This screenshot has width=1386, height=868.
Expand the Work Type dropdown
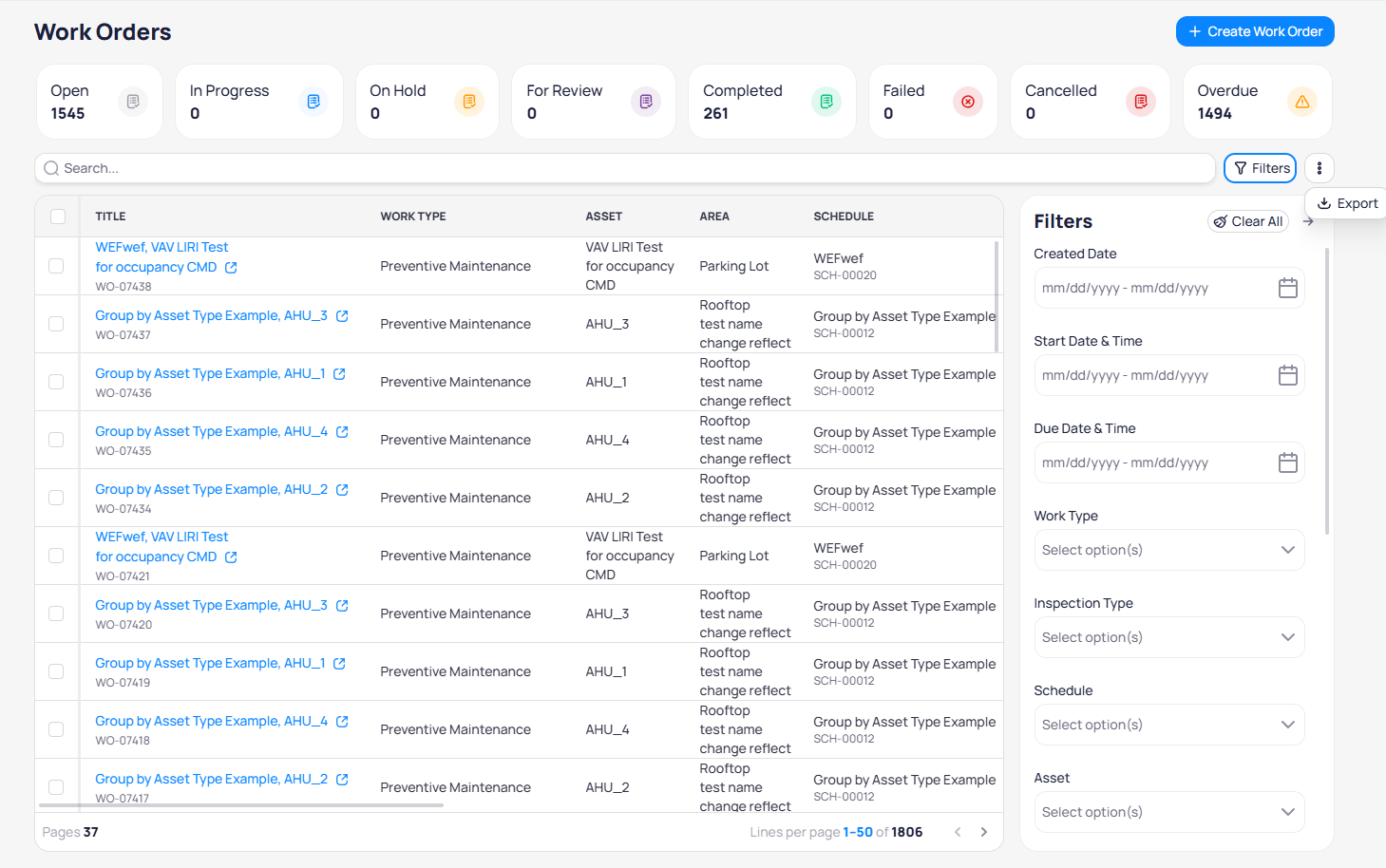(1168, 550)
